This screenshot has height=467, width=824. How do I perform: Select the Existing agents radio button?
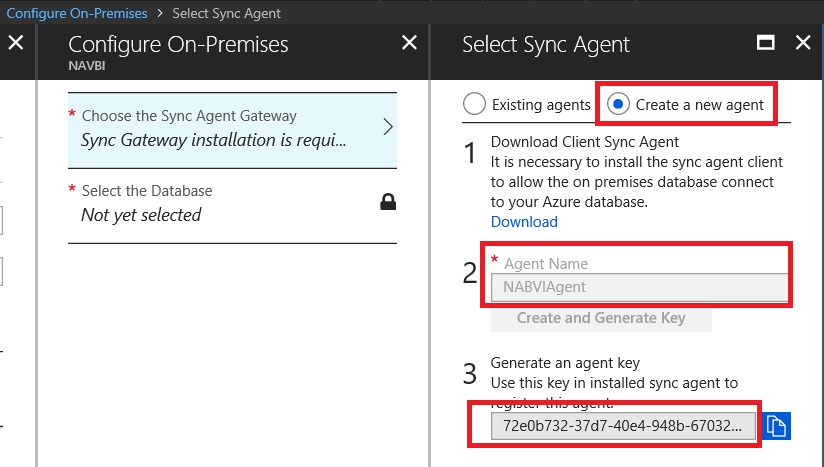point(474,104)
